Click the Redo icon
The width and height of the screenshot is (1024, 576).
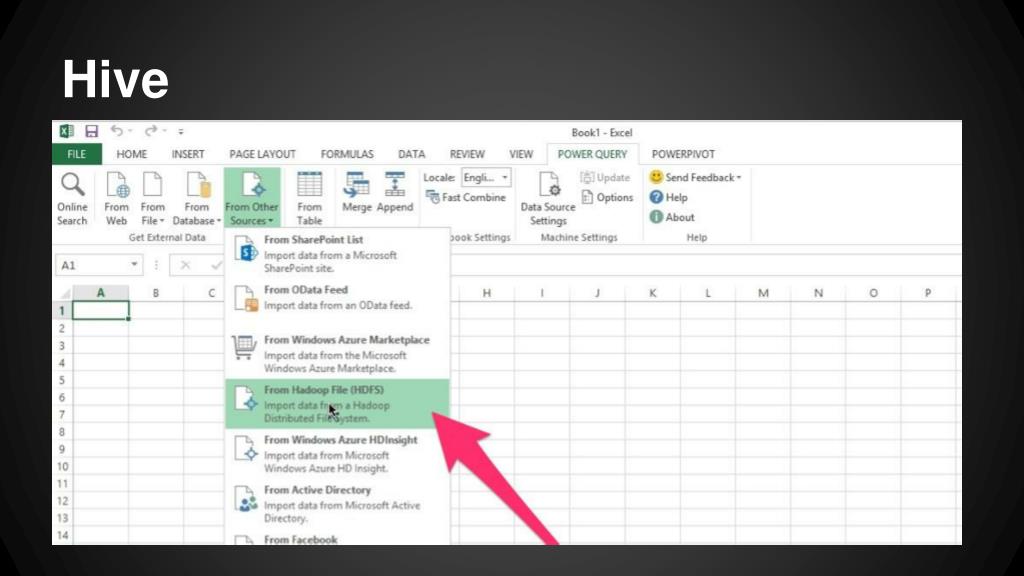151,131
